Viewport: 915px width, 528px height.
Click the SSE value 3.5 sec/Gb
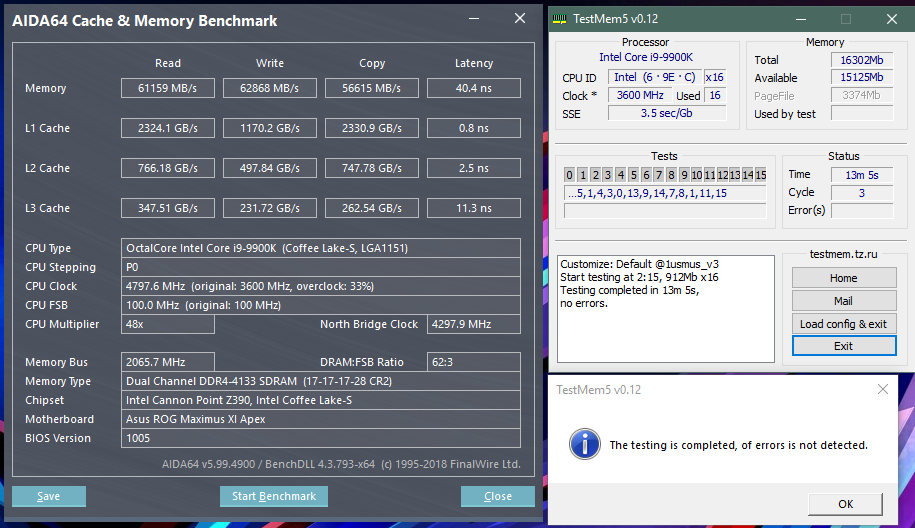tap(667, 113)
